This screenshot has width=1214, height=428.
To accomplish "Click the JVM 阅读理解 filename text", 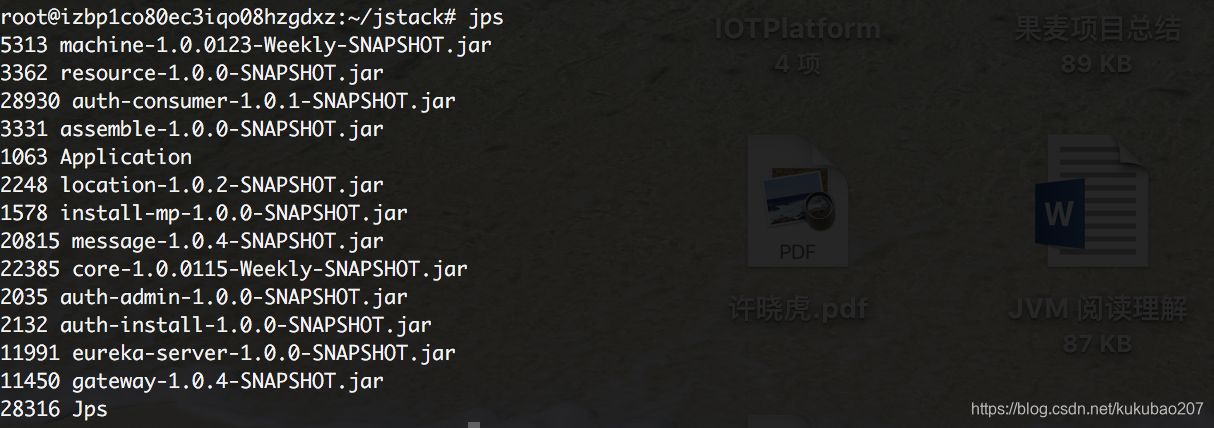I will (1097, 309).
